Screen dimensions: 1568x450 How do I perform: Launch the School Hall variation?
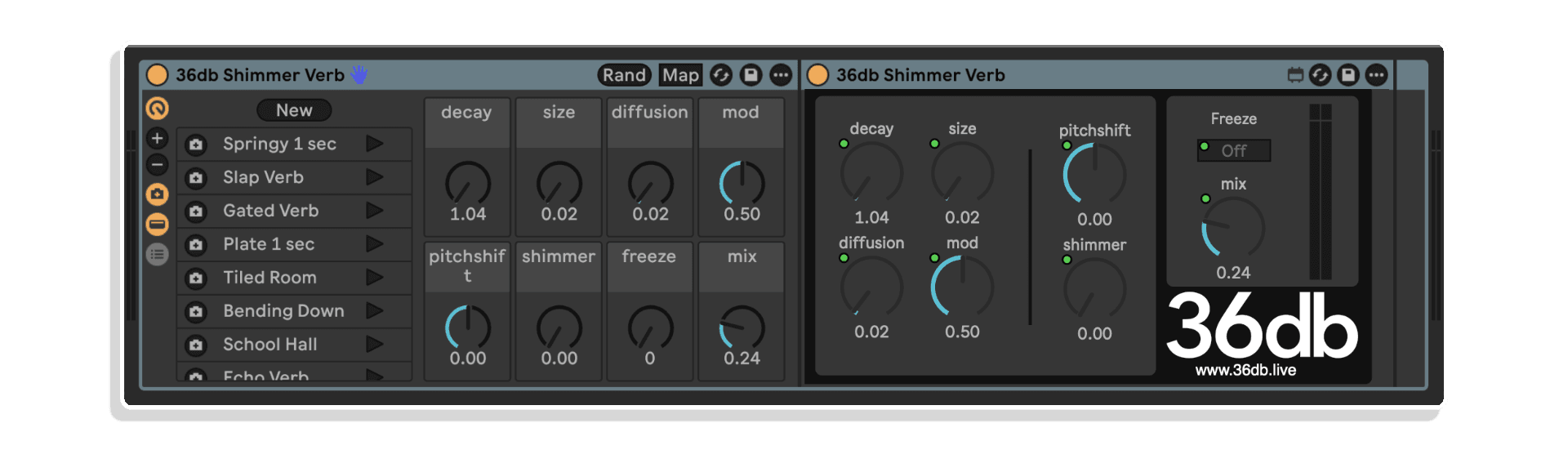click(375, 345)
